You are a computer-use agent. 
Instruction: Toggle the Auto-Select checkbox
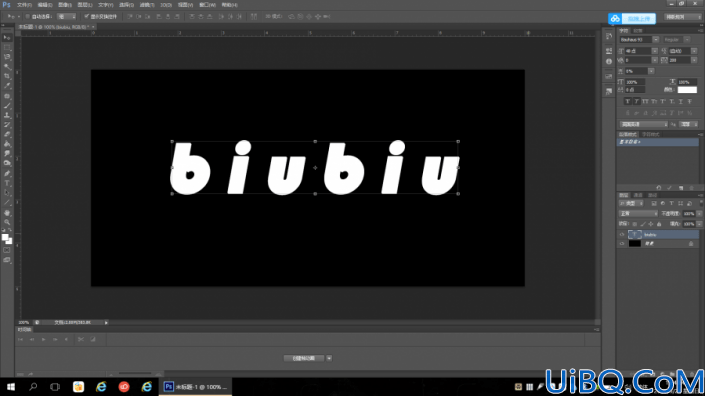tap(27, 17)
